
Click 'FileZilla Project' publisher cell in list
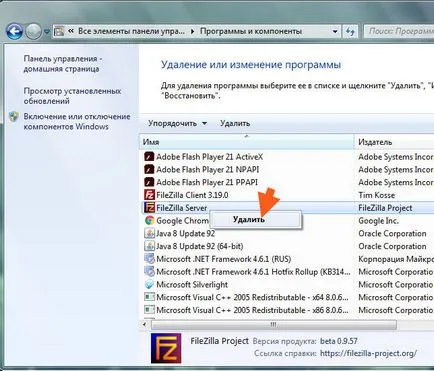coord(385,208)
